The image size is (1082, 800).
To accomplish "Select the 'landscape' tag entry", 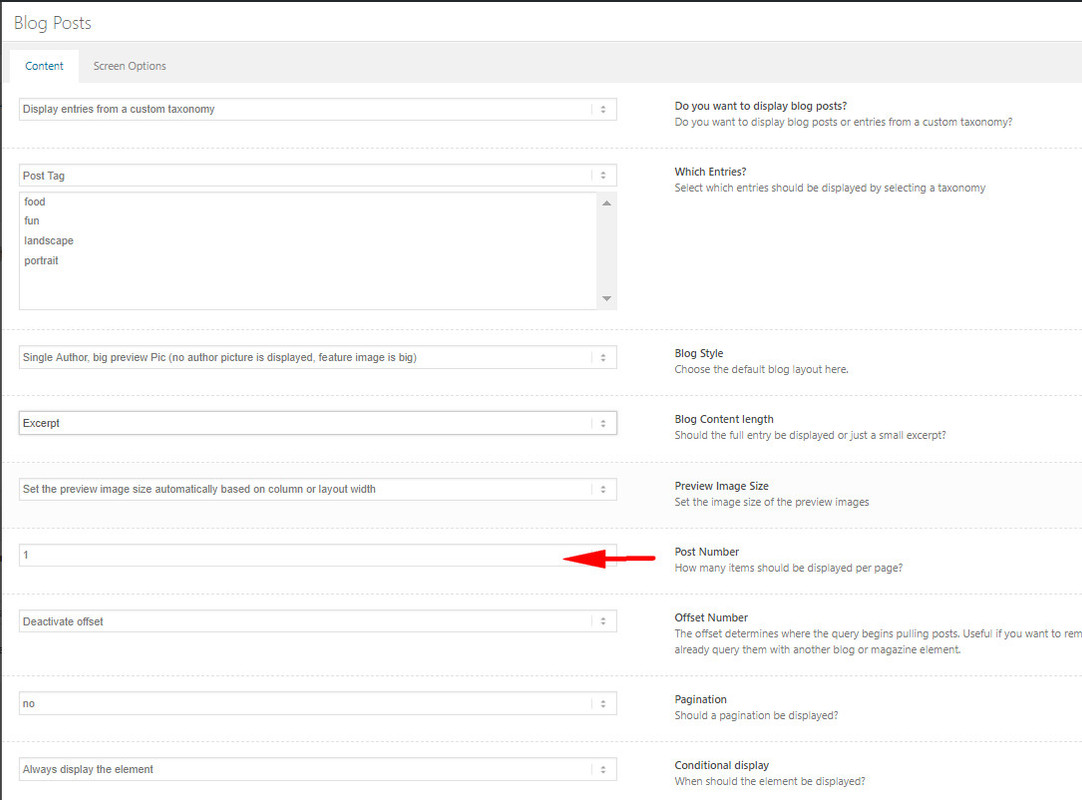I will coord(48,241).
